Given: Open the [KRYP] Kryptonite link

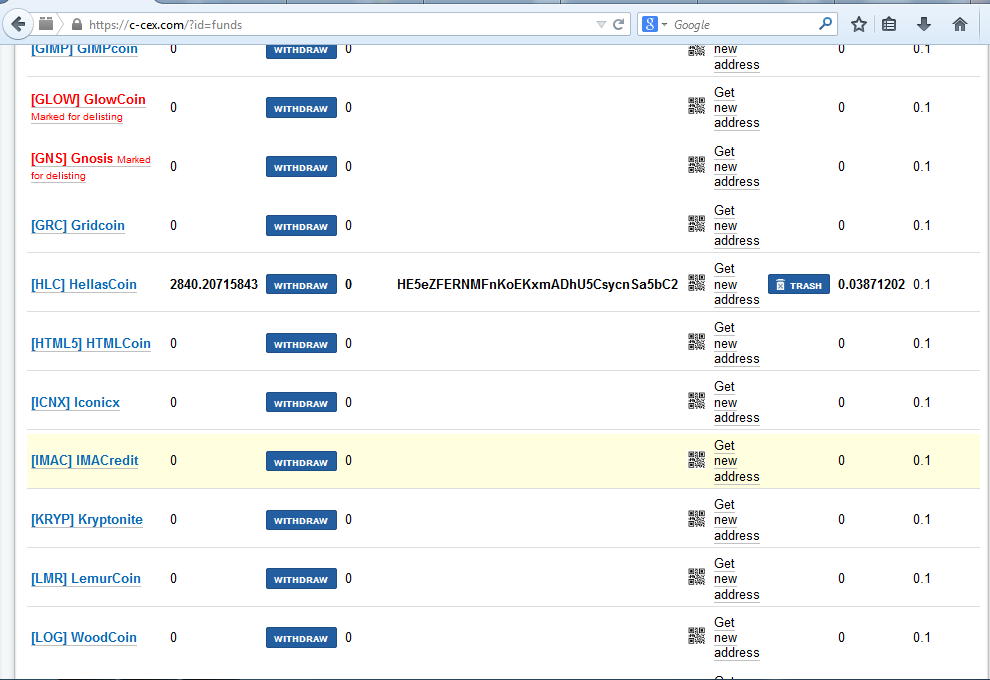Looking at the screenshot, I should (x=87, y=520).
